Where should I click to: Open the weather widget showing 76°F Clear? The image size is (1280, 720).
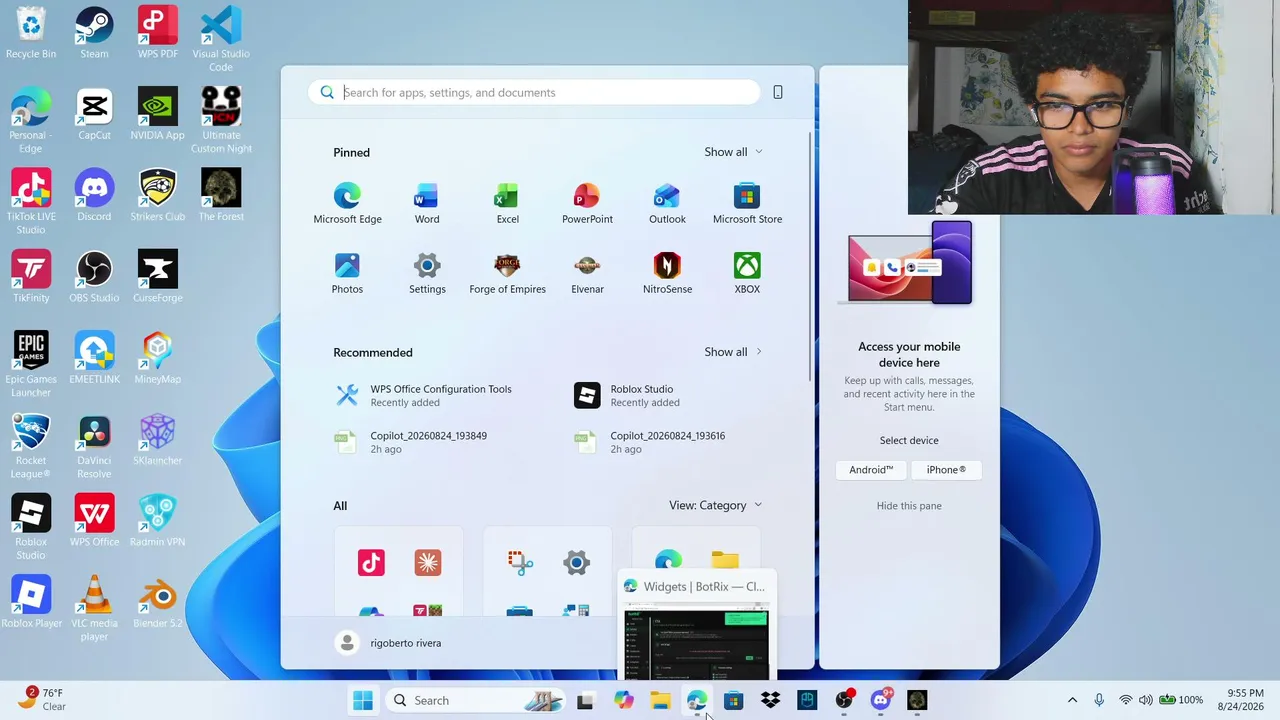pos(45,699)
